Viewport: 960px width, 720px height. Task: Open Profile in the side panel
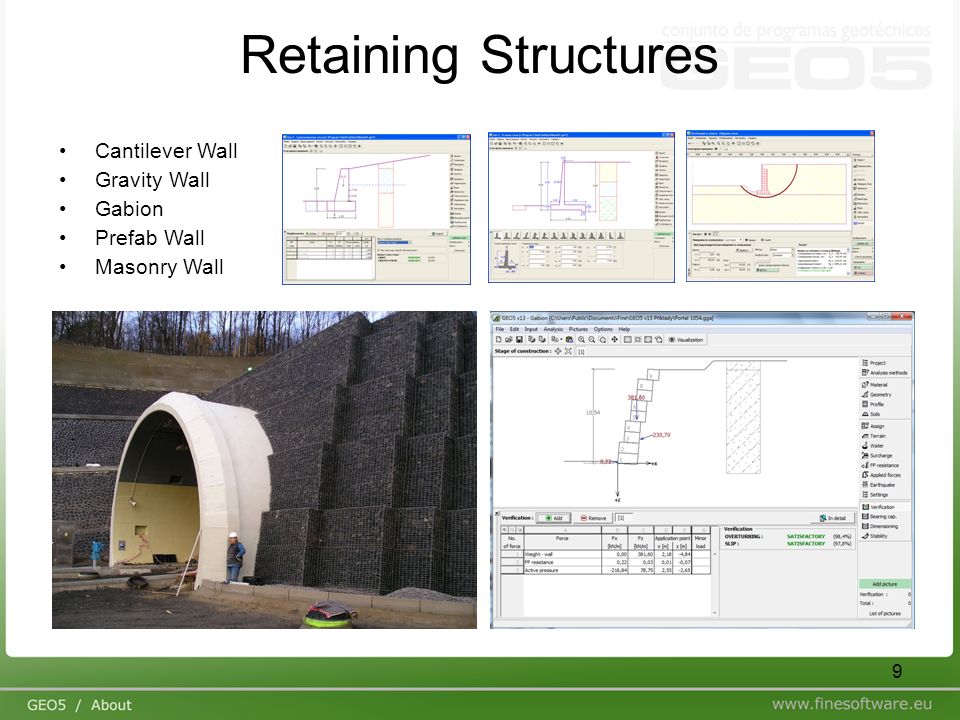[x=872, y=405]
